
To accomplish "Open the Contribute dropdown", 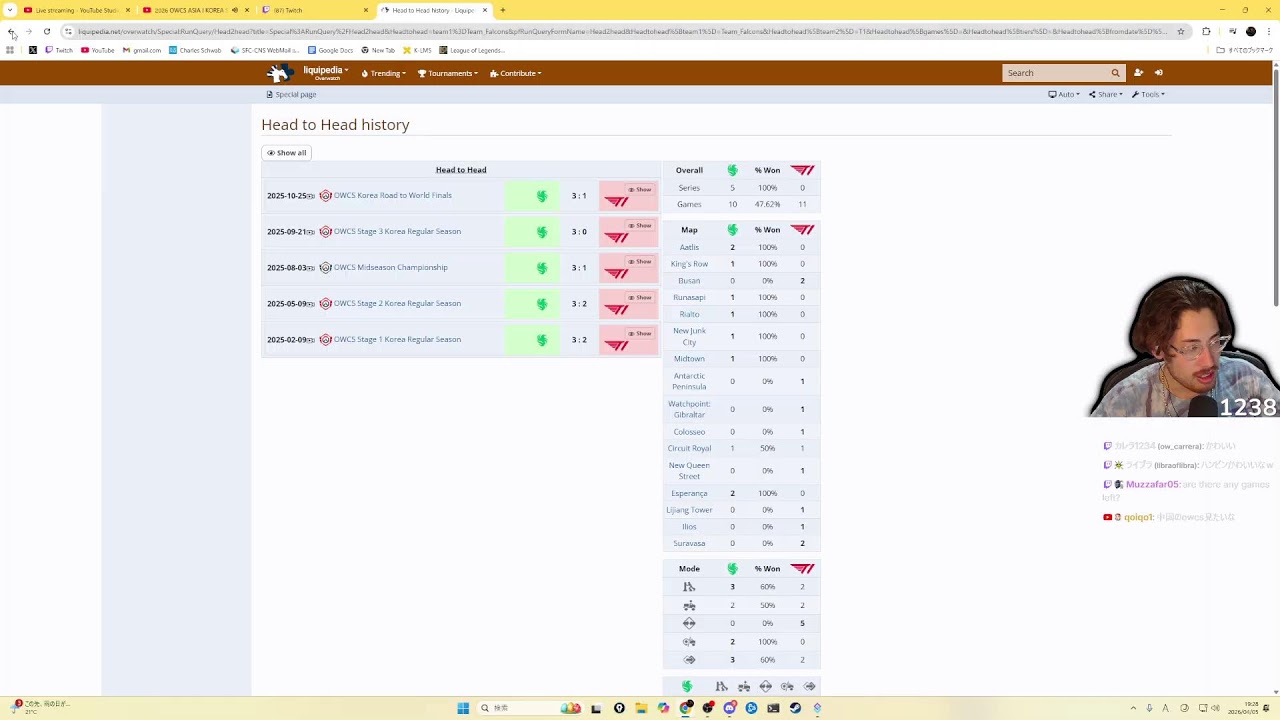I will point(516,73).
